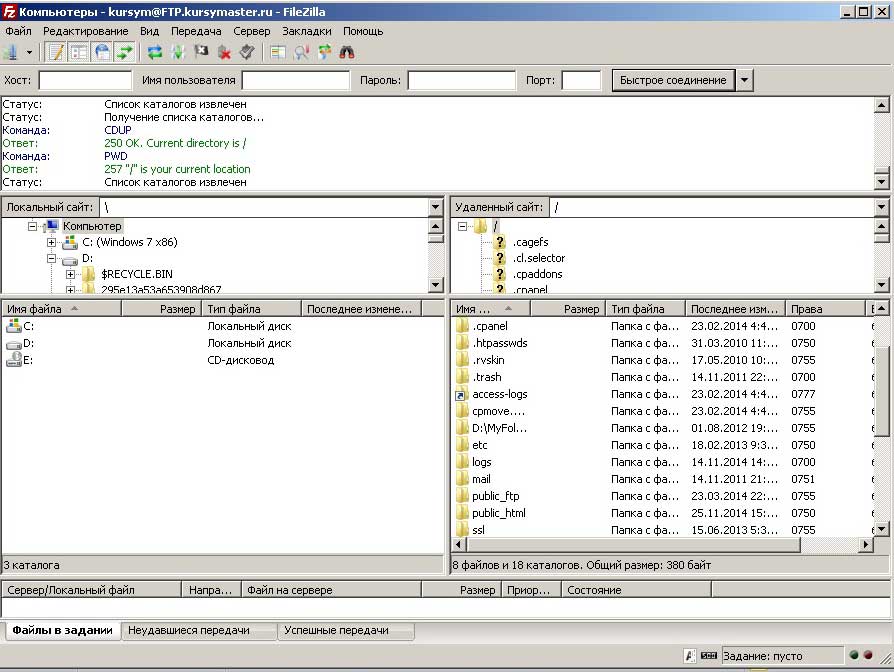Click the Refresh file lists icon
The width and height of the screenshot is (894, 672).
[x=155, y=52]
